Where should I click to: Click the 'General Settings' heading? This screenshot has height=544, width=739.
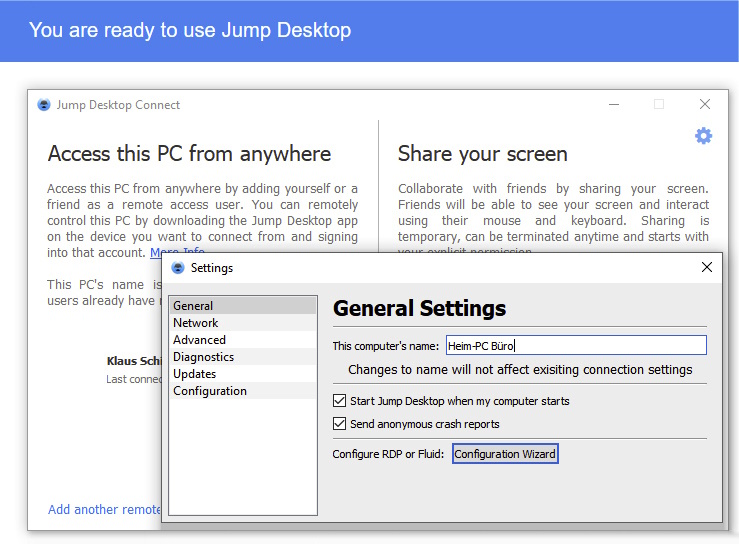(x=419, y=308)
